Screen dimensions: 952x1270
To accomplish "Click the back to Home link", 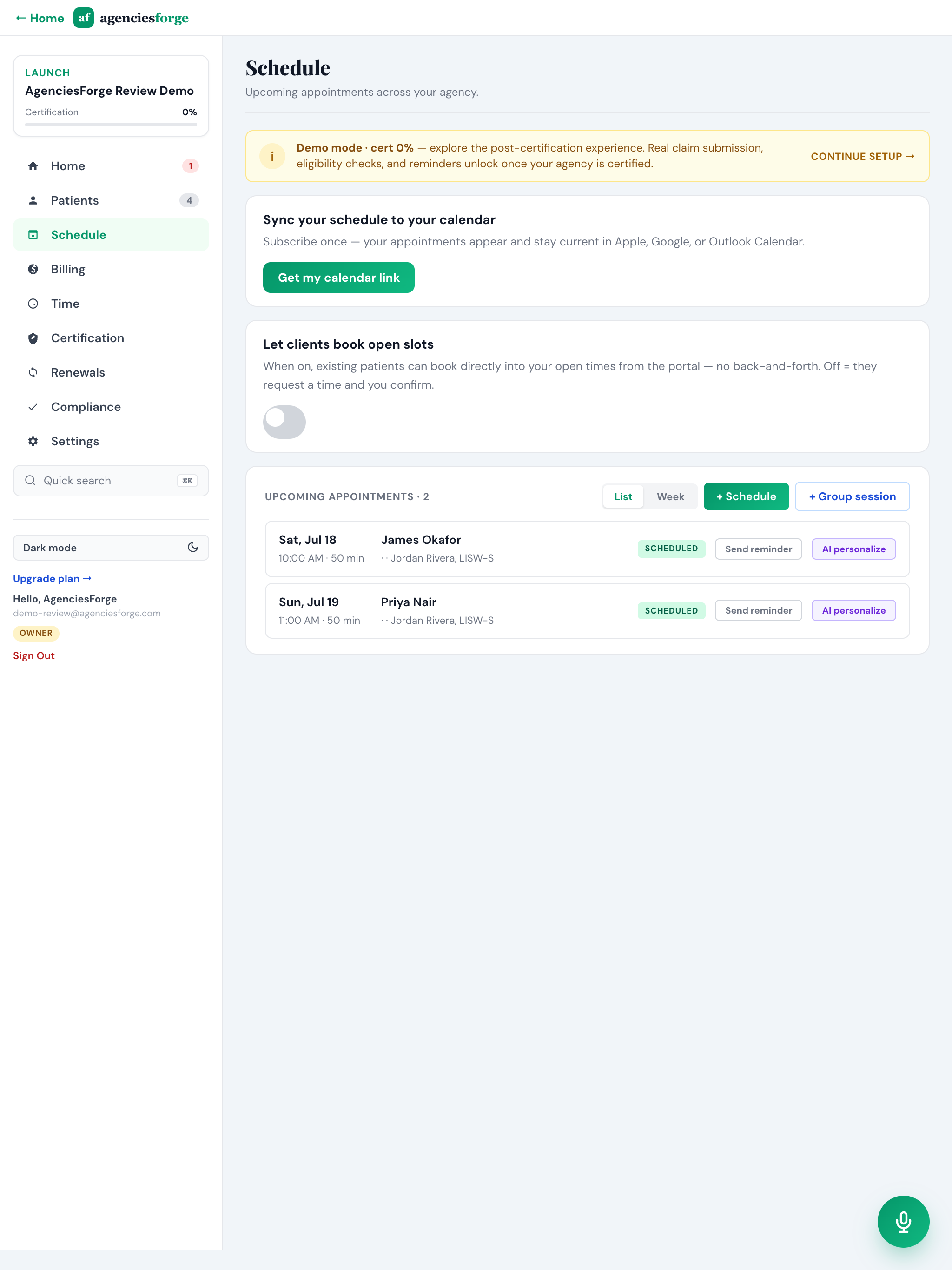I will (x=40, y=18).
